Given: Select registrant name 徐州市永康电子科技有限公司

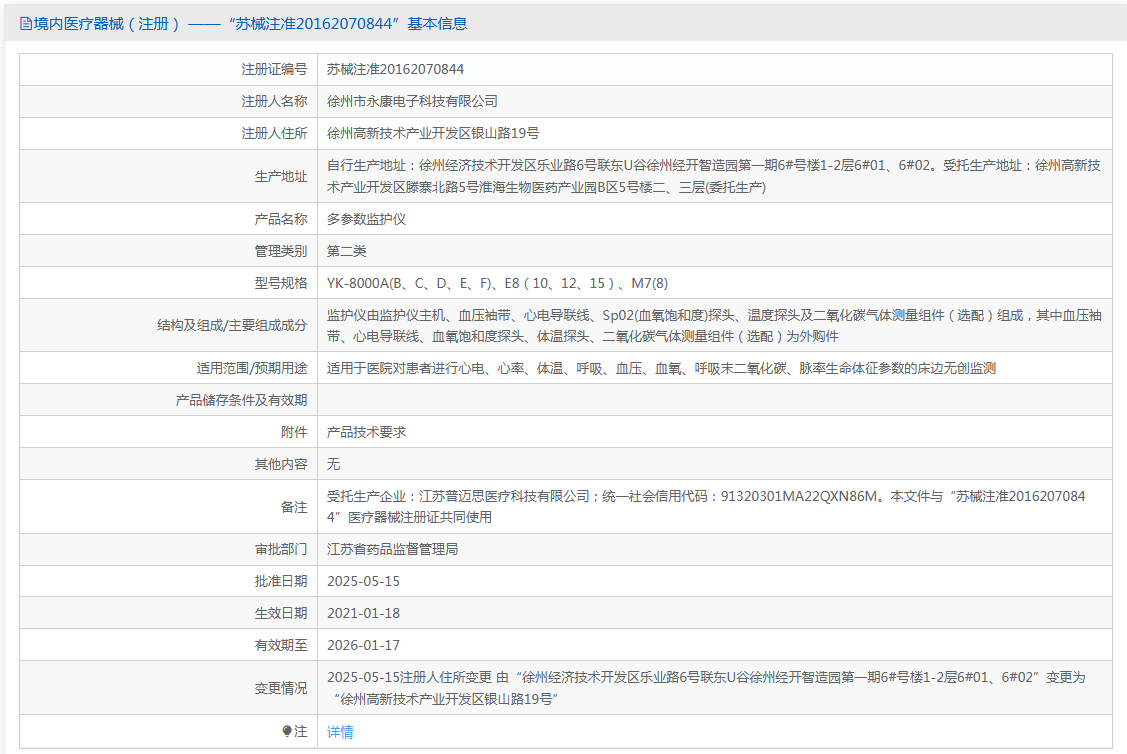Looking at the screenshot, I should pyautogui.click(x=412, y=101).
